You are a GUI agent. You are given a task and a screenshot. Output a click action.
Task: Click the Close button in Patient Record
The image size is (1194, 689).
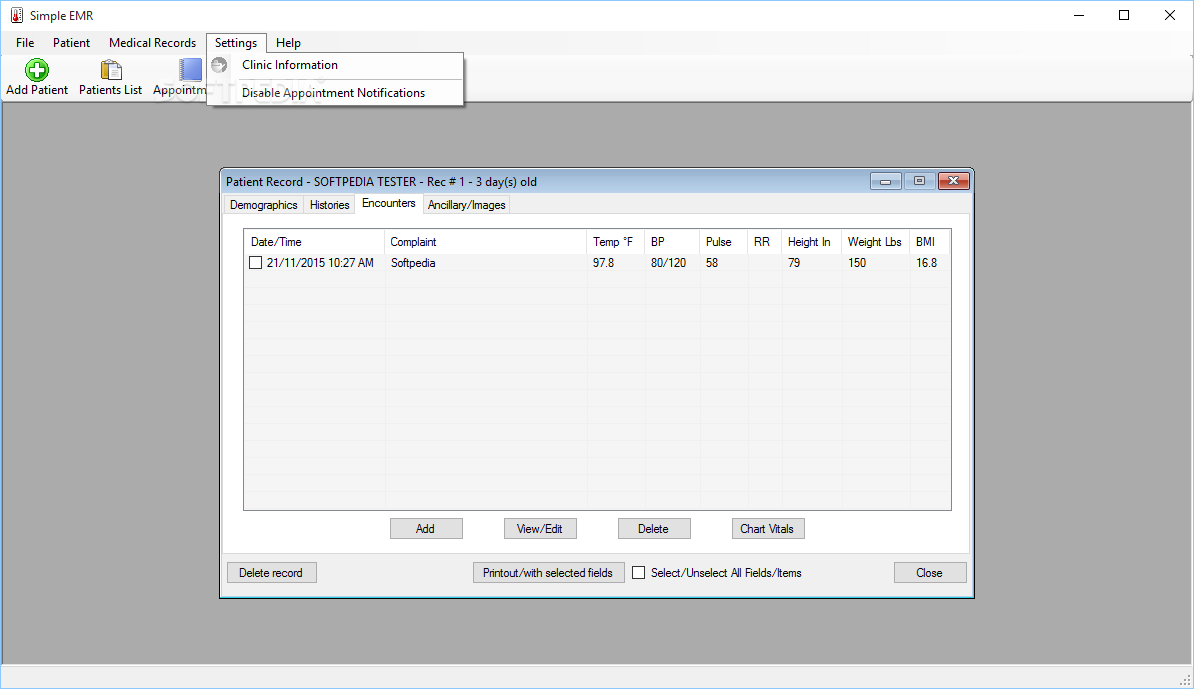(x=930, y=573)
